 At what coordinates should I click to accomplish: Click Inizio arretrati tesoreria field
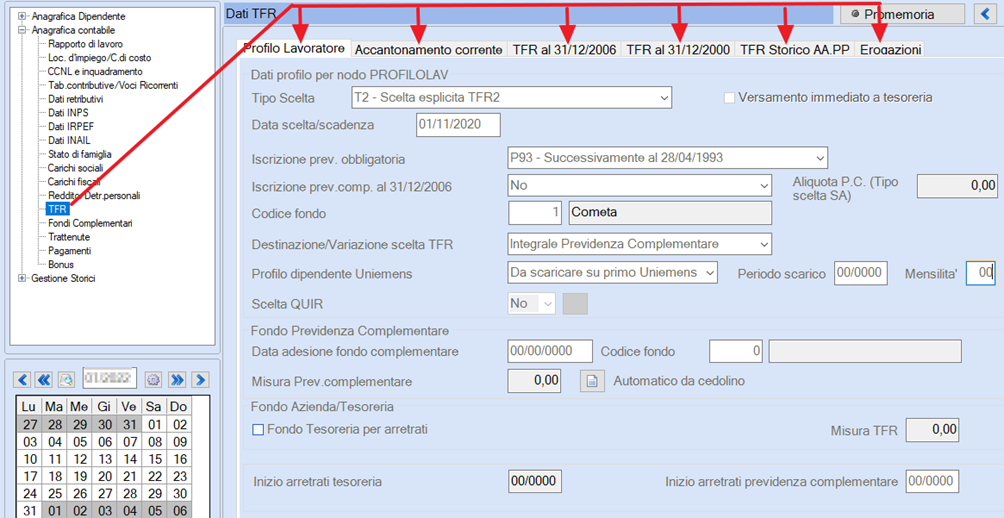coord(535,482)
